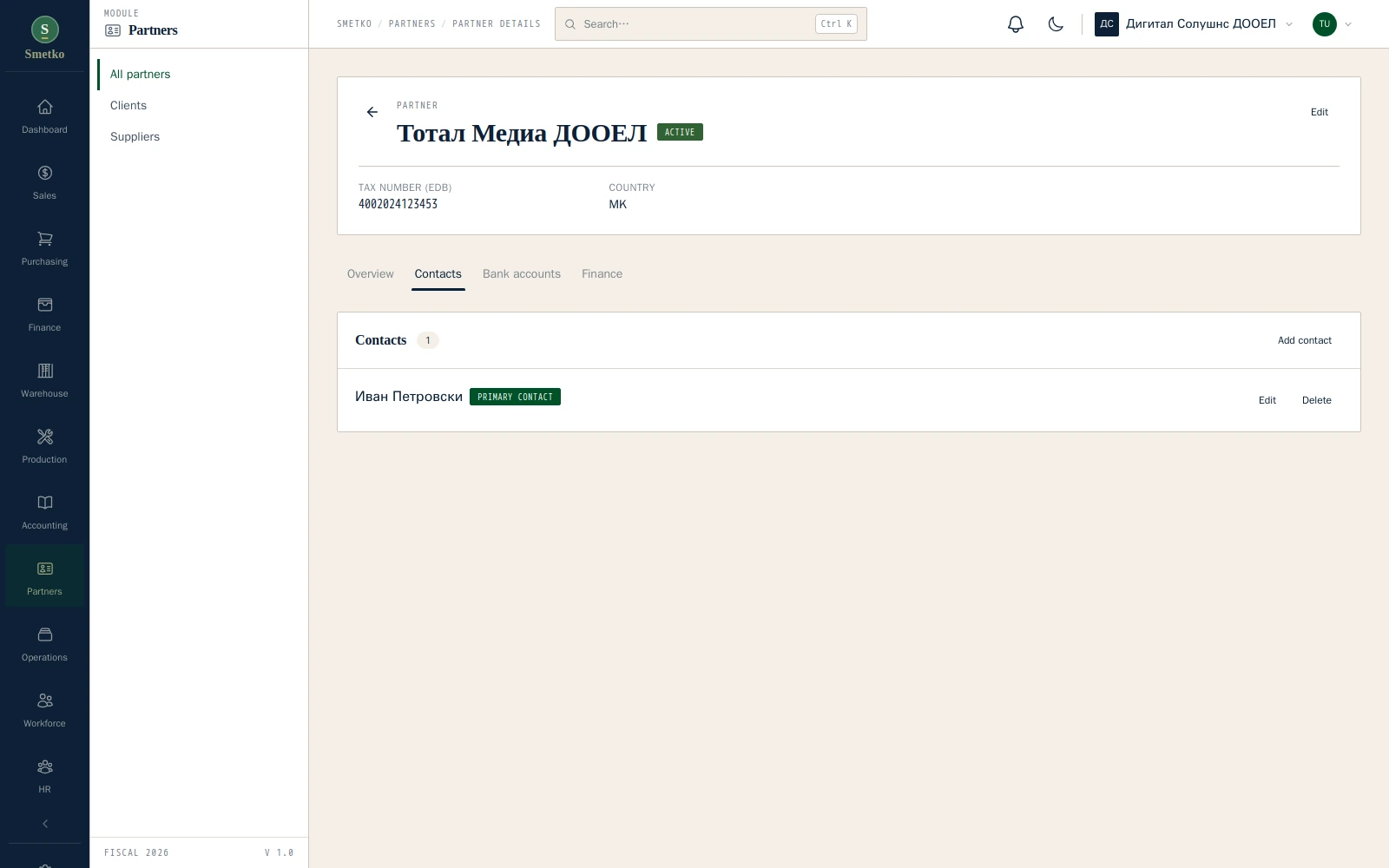1389x868 pixels.
Task: Switch to the Bank accounts tab
Action: click(x=522, y=274)
